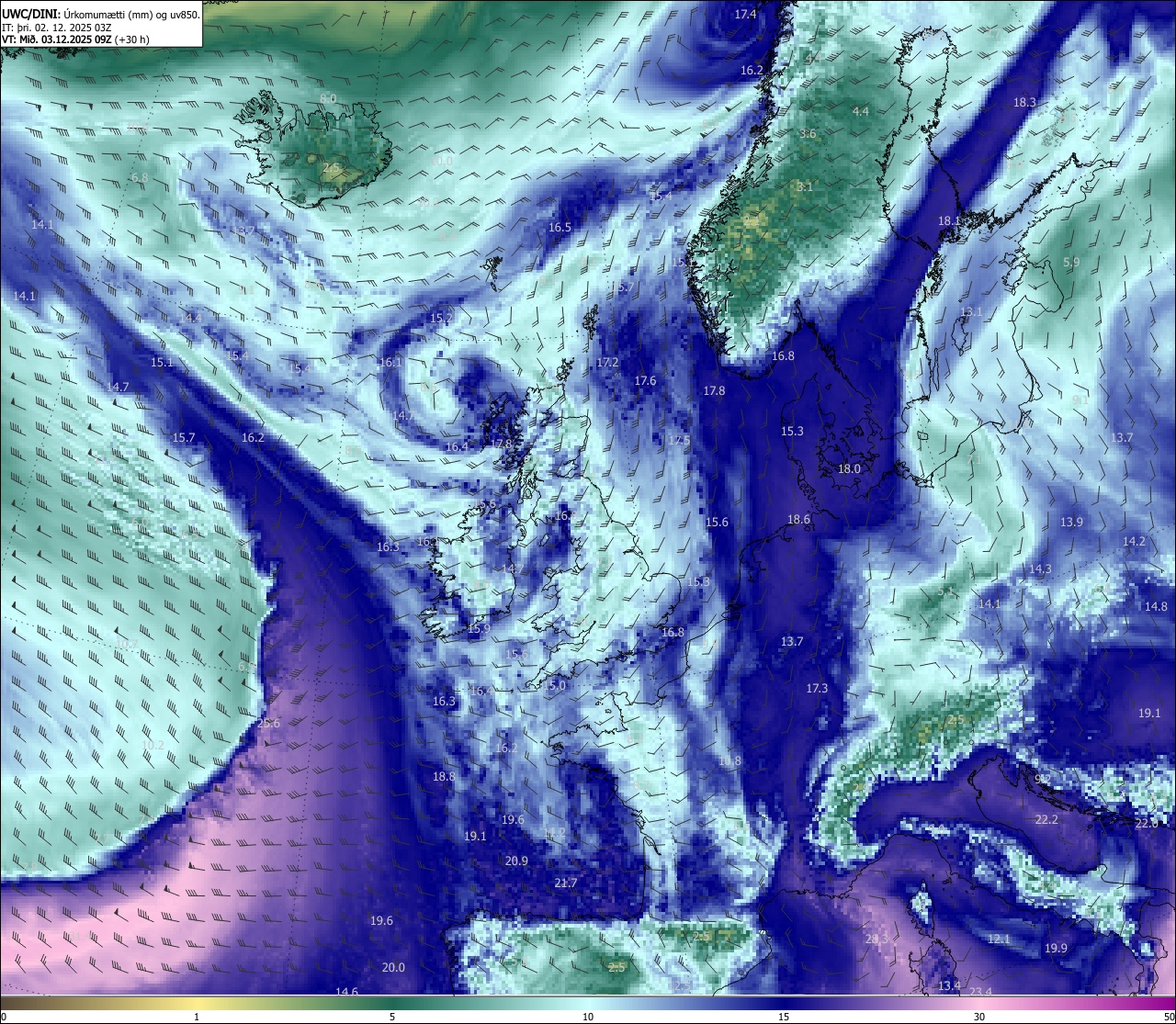
Task: Click colorbar tick label 50
Action: [x=1169, y=1017]
